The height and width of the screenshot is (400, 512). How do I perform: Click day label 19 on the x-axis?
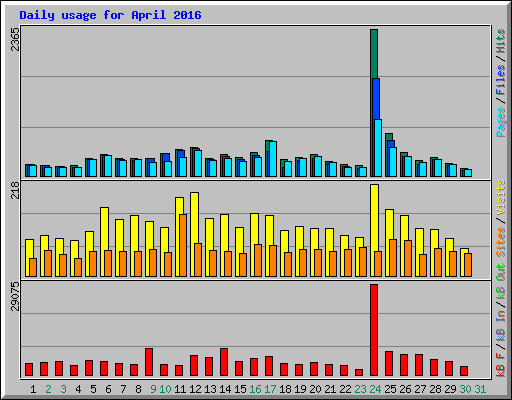[300, 389]
